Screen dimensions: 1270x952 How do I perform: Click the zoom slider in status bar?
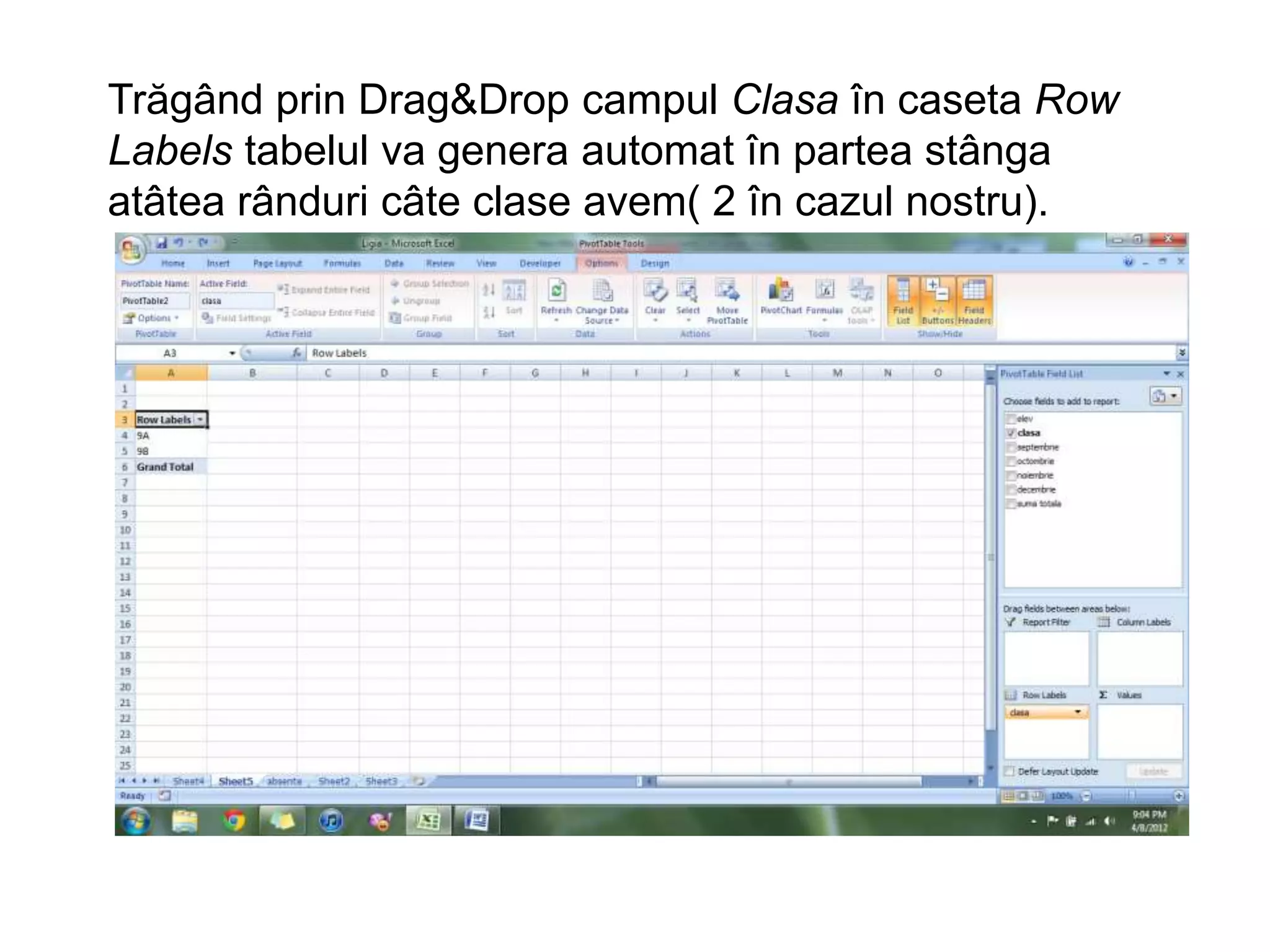point(1132,796)
